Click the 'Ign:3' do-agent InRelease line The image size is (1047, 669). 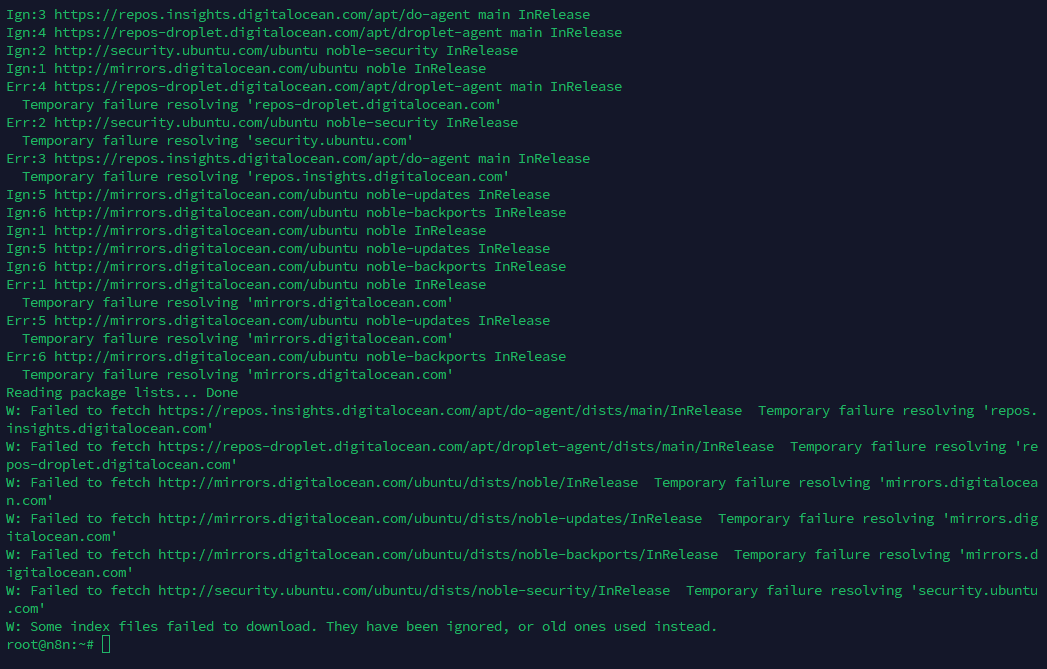click(x=298, y=14)
